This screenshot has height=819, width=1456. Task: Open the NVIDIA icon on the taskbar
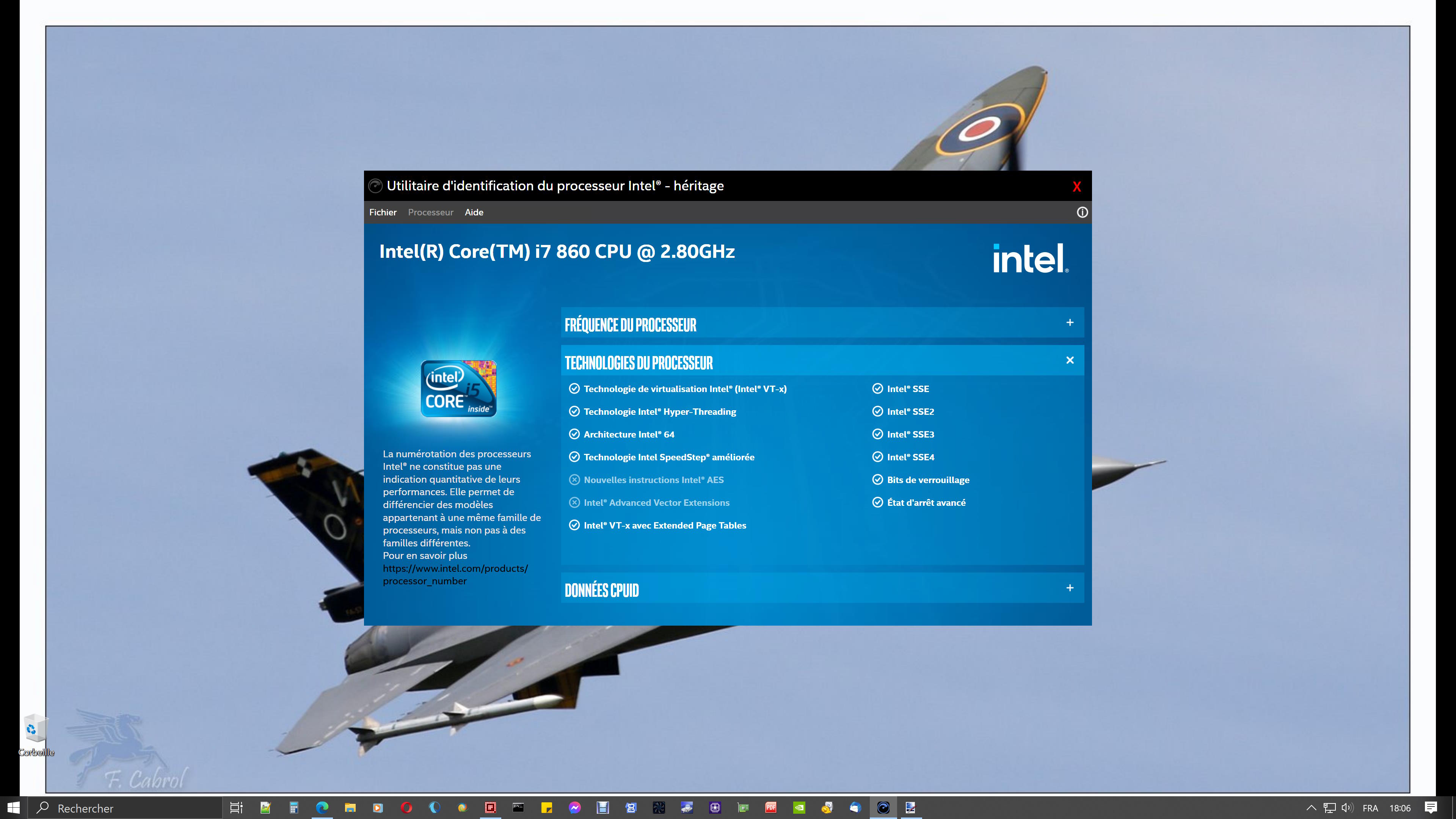pos(799,808)
